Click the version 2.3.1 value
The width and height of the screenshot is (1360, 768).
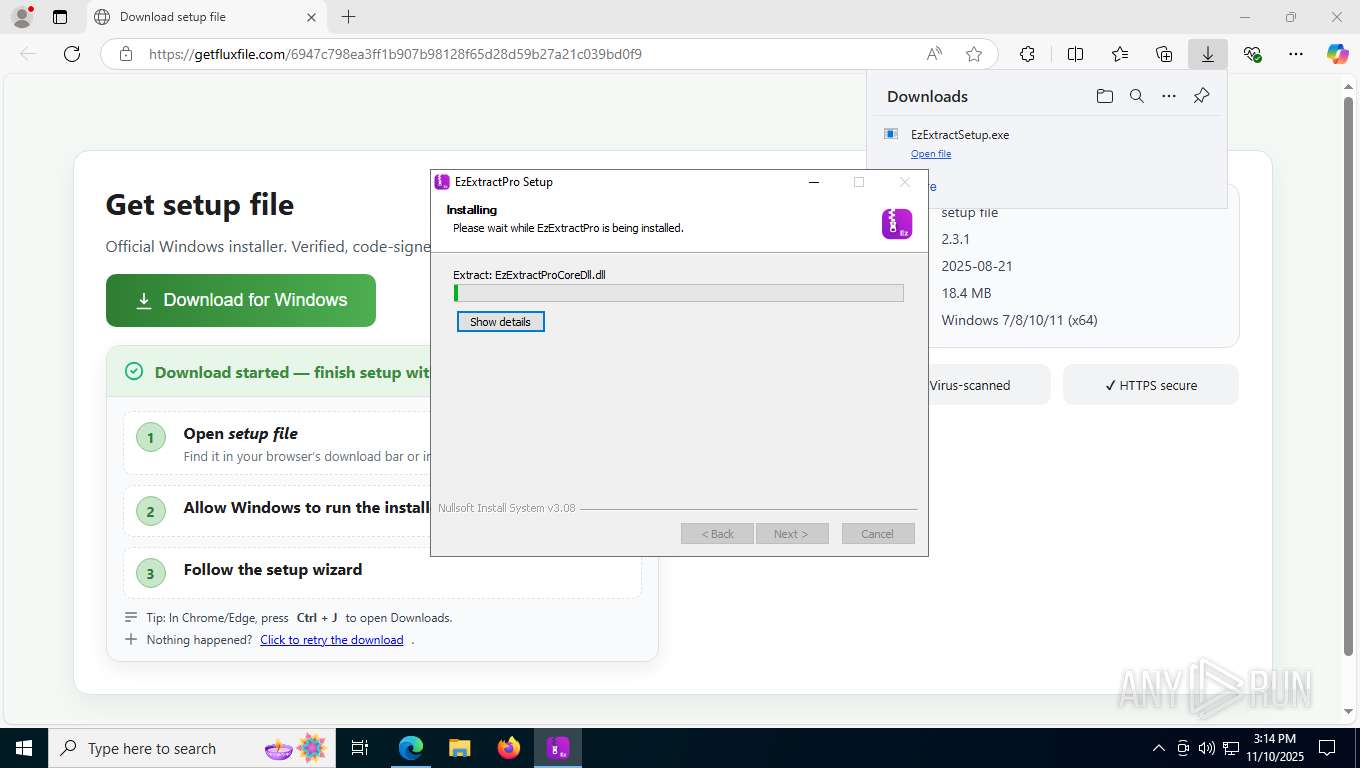[x=956, y=239]
